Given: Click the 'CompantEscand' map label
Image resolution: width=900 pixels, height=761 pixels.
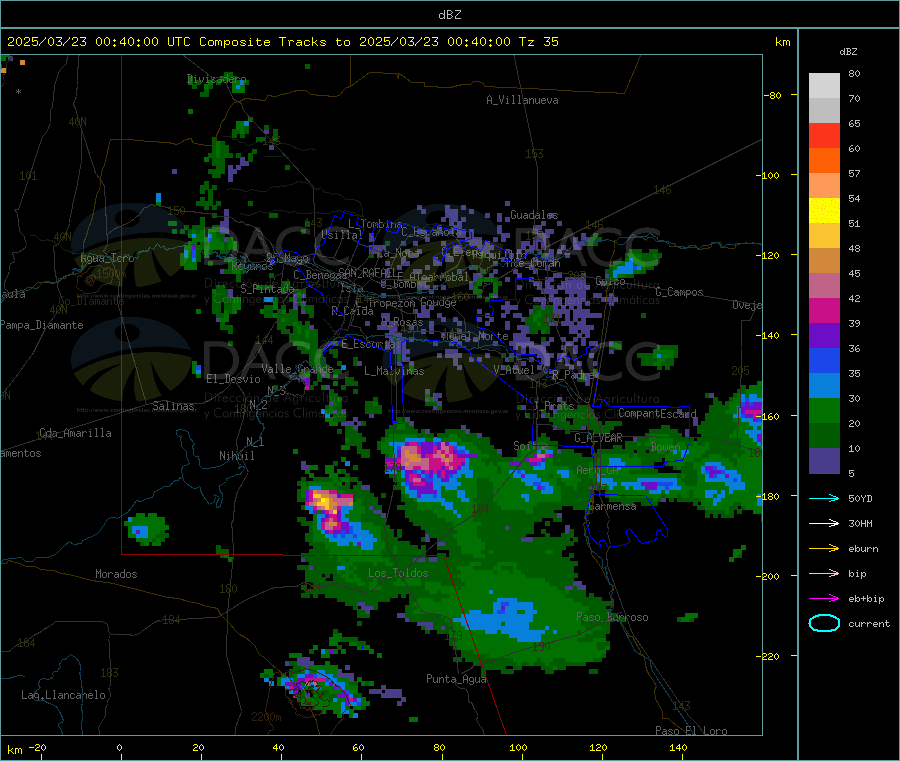Looking at the screenshot, I should [657, 413].
